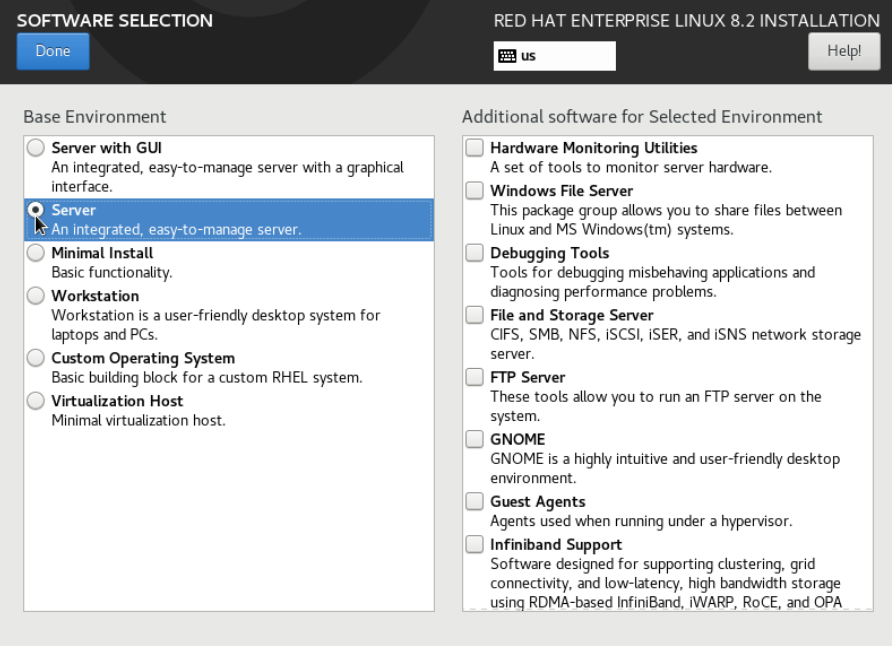The width and height of the screenshot is (892, 646).
Task: Click the selected Server radio button
Action: click(36, 210)
